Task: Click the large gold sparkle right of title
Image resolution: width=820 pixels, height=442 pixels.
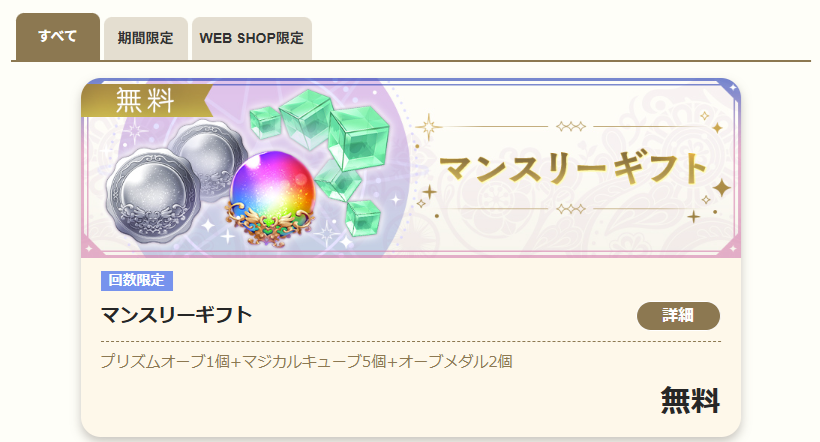Action: pos(721,187)
